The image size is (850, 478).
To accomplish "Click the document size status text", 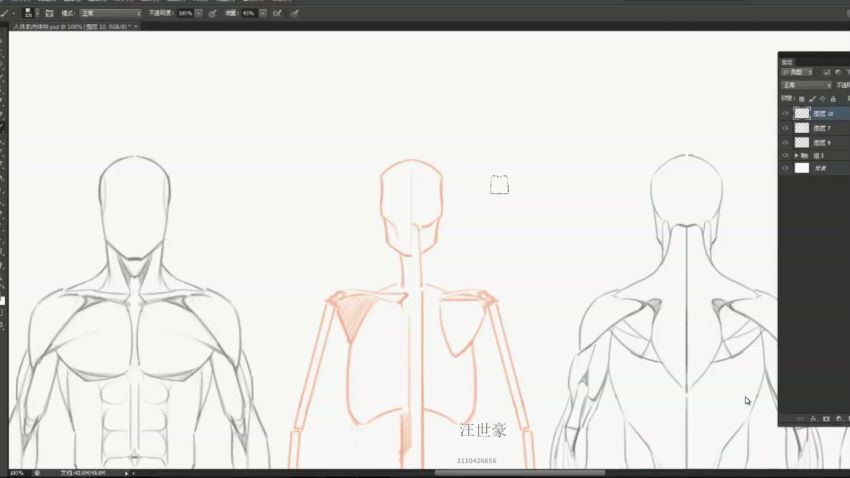I will tap(83, 473).
